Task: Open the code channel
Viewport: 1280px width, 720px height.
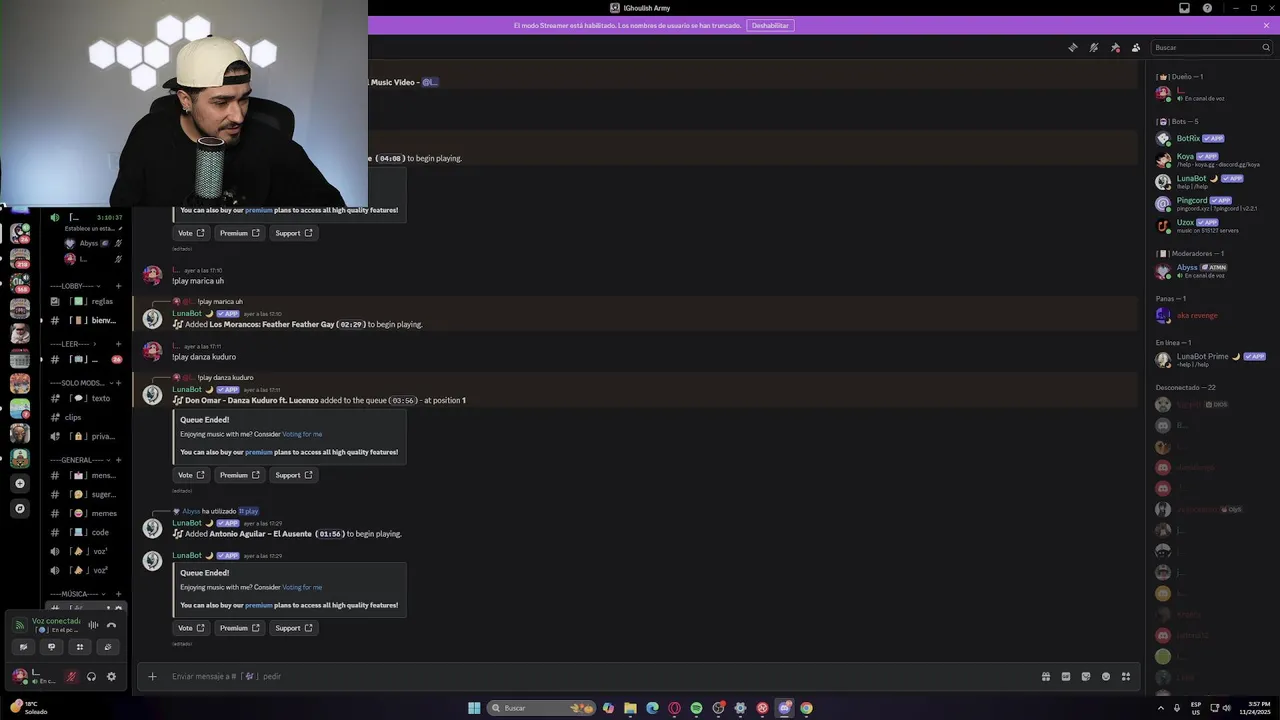Action: click(x=86, y=532)
